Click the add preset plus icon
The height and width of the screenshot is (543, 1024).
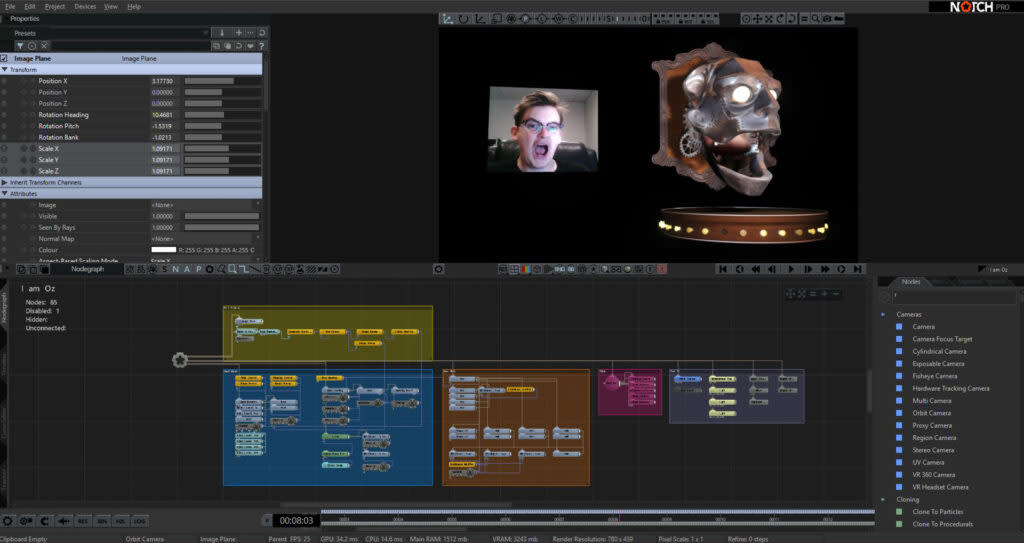click(237, 33)
